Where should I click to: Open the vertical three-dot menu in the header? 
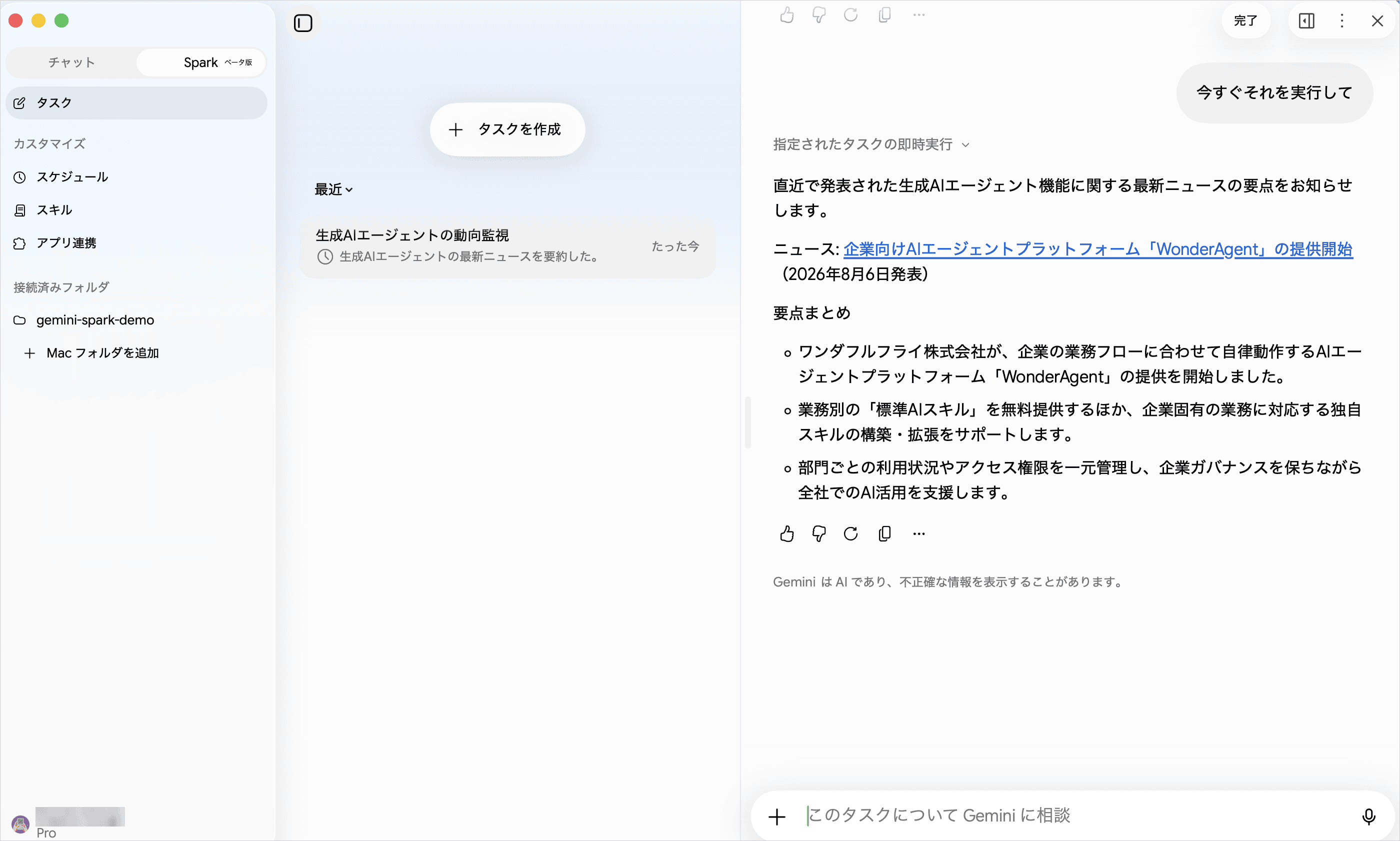point(1341,21)
